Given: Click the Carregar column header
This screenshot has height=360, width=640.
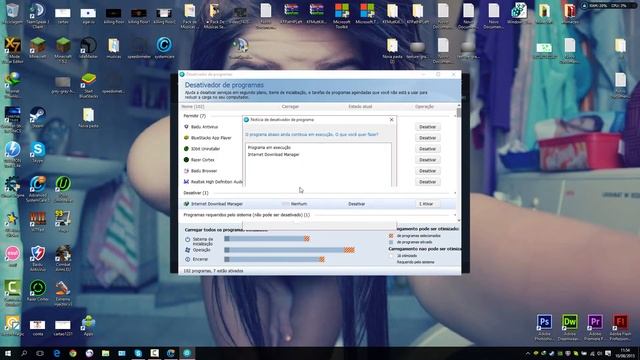Looking at the screenshot, I should [290, 107].
